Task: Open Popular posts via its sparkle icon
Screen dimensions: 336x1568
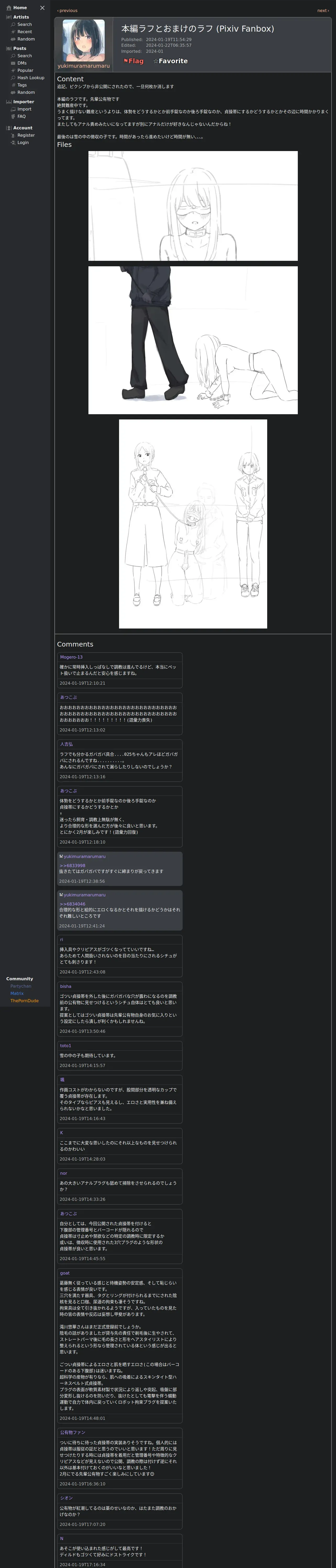Action: click(x=13, y=70)
